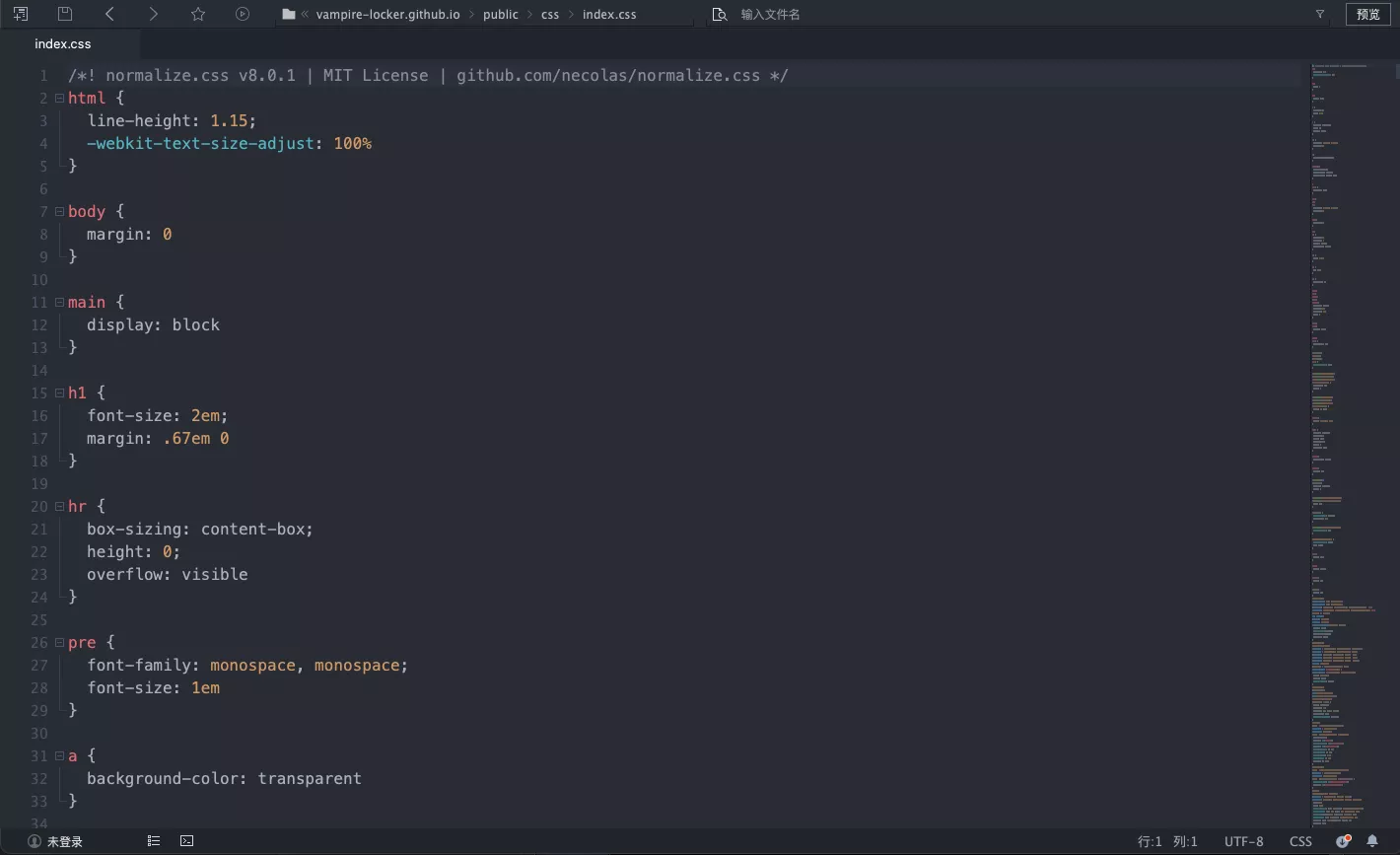
Task: Collapse the h1 rule fold marker
Action: 59,392
